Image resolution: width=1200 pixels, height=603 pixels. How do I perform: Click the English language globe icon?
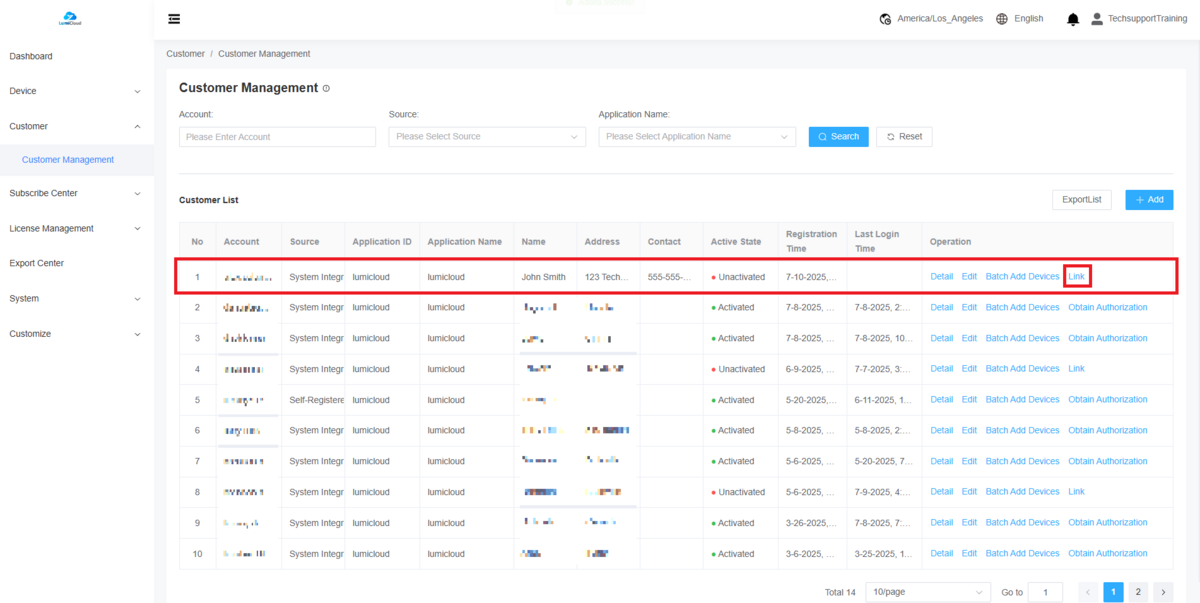click(x=1002, y=19)
